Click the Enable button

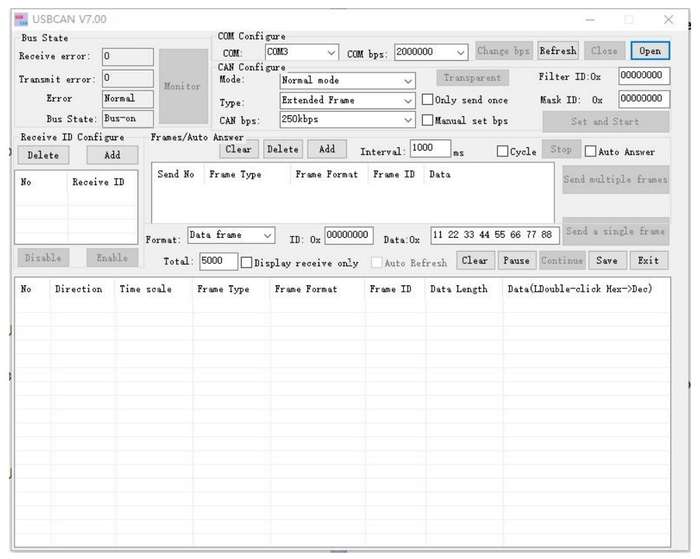pyautogui.click(x=112, y=258)
